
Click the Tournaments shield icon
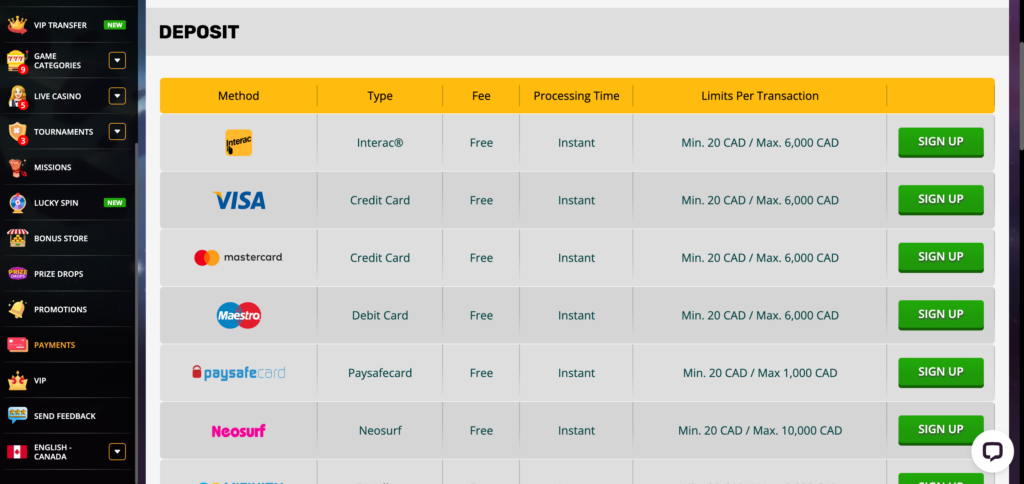[x=17, y=132]
